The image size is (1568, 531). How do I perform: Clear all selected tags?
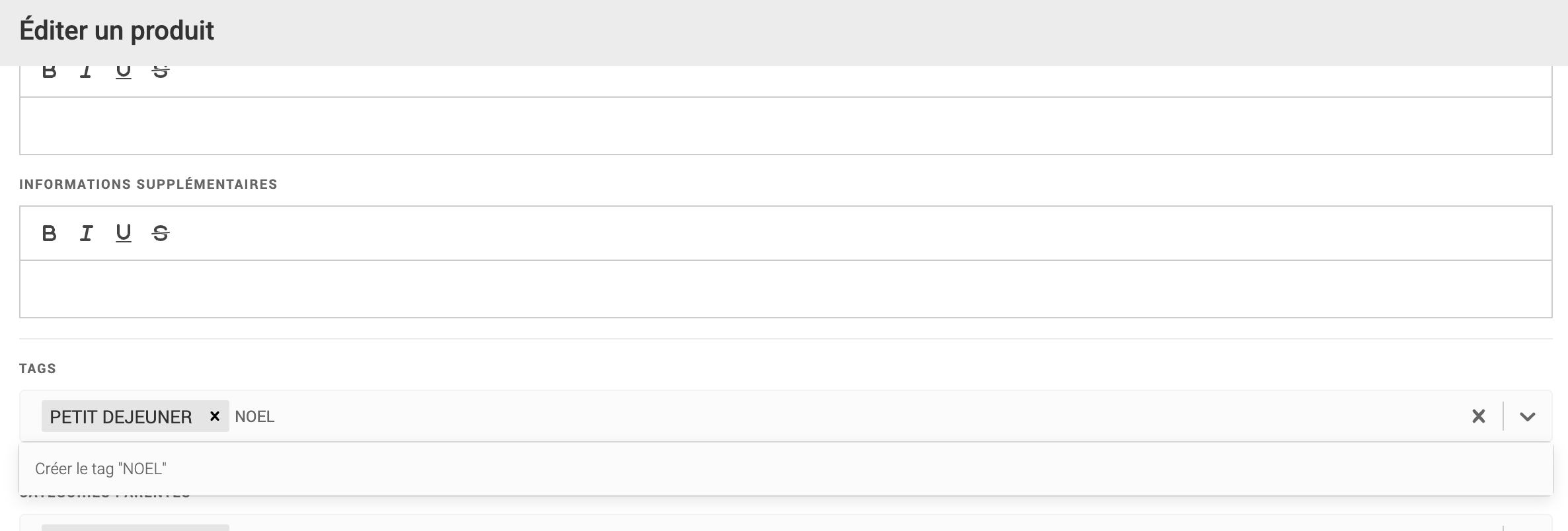pos(1478,416)
